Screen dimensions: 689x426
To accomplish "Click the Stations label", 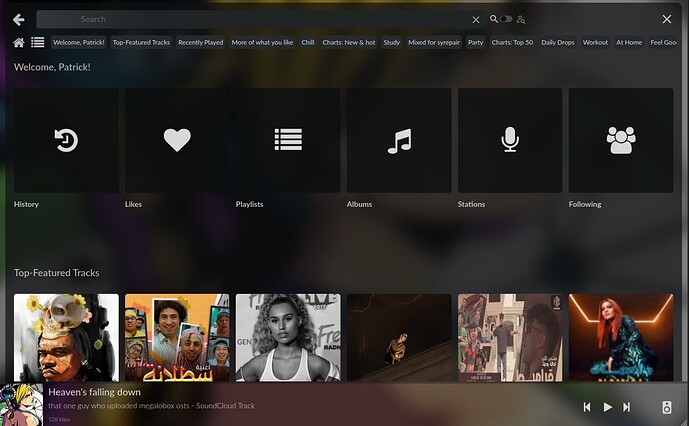I will (471, 204).
